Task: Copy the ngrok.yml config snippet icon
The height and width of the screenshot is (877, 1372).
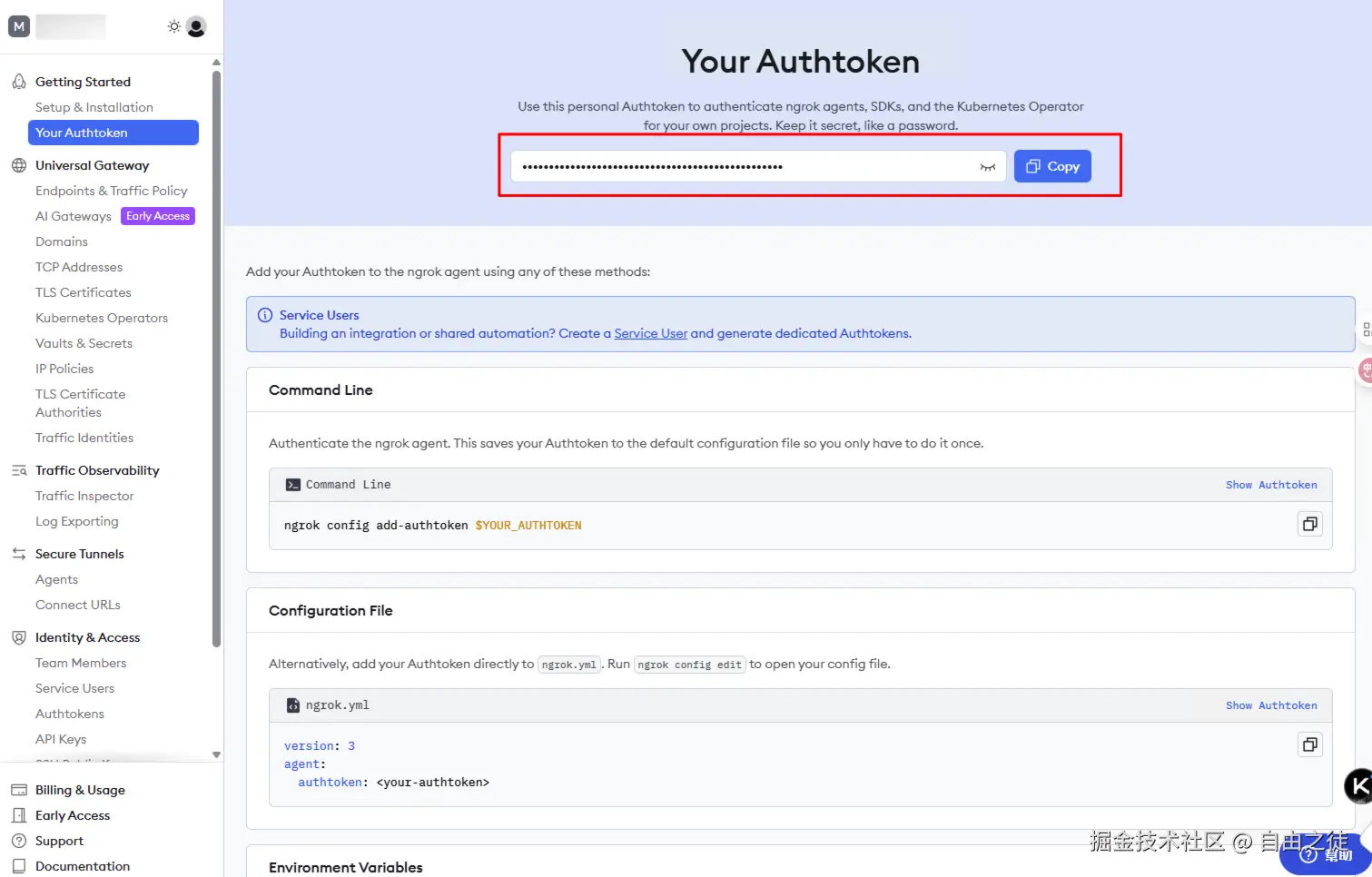Action: click(x=1309, y=744)
